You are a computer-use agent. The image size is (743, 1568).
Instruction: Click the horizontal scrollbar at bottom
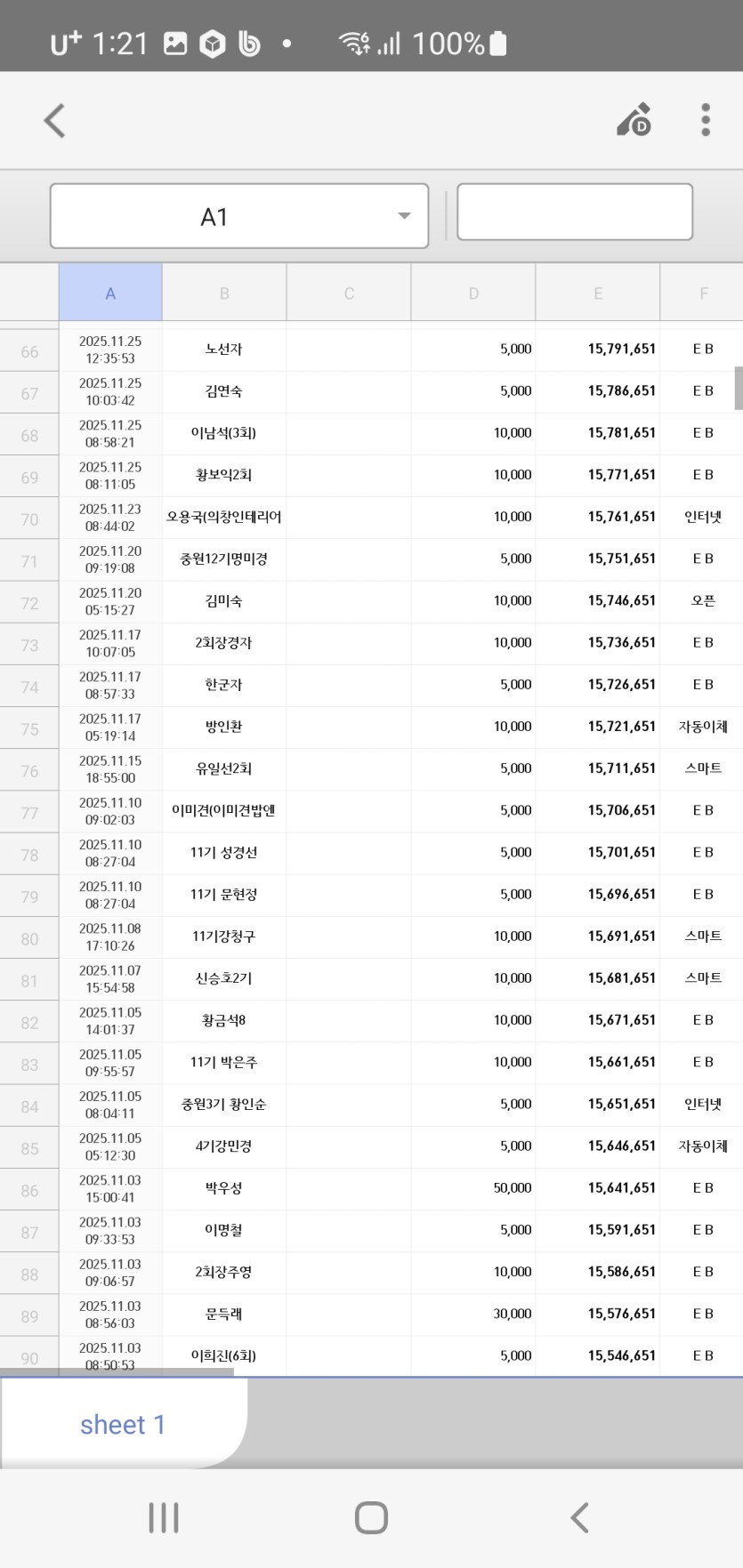click(117, 1372)
